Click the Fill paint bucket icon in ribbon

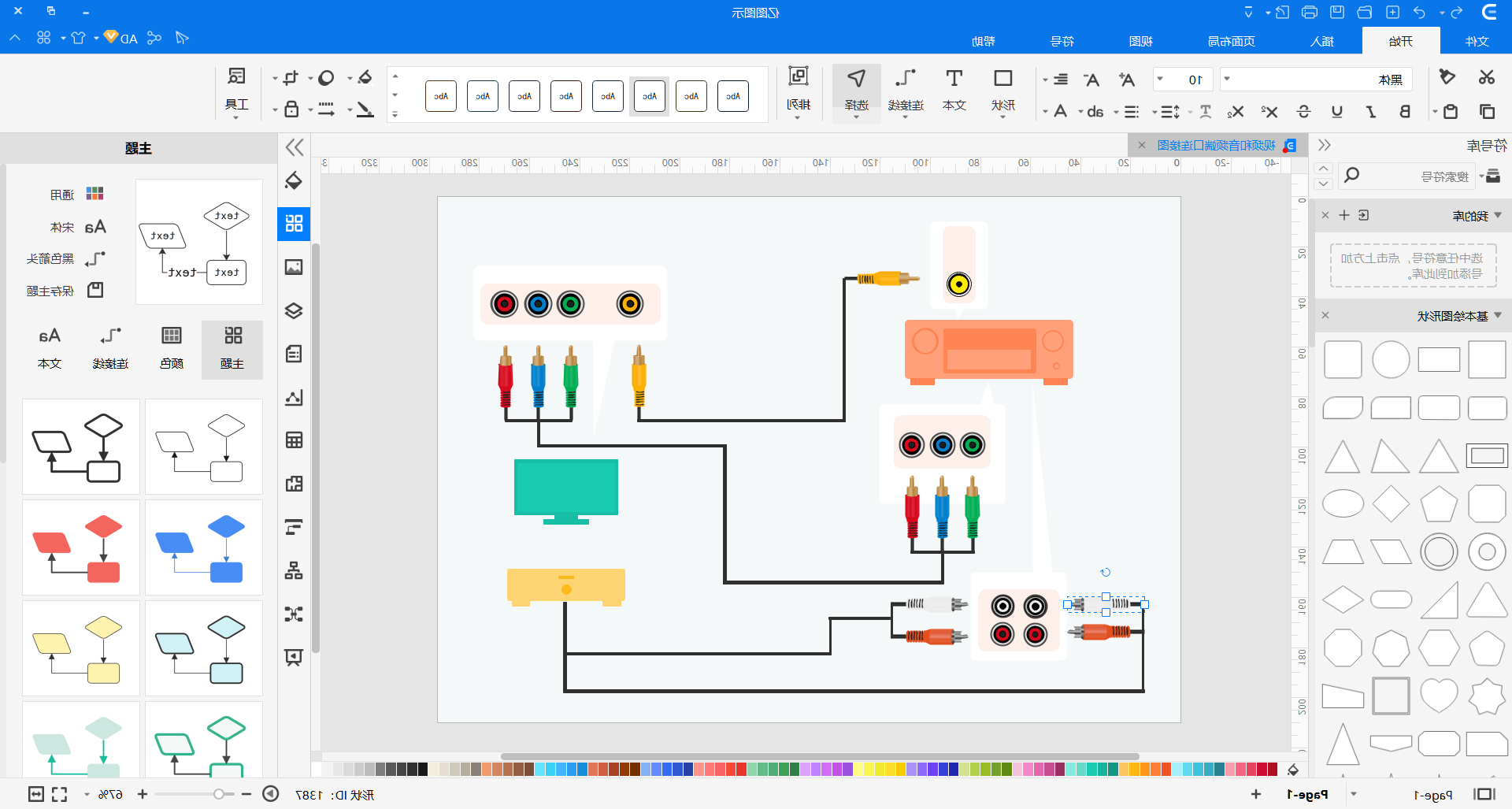[364, 77]
